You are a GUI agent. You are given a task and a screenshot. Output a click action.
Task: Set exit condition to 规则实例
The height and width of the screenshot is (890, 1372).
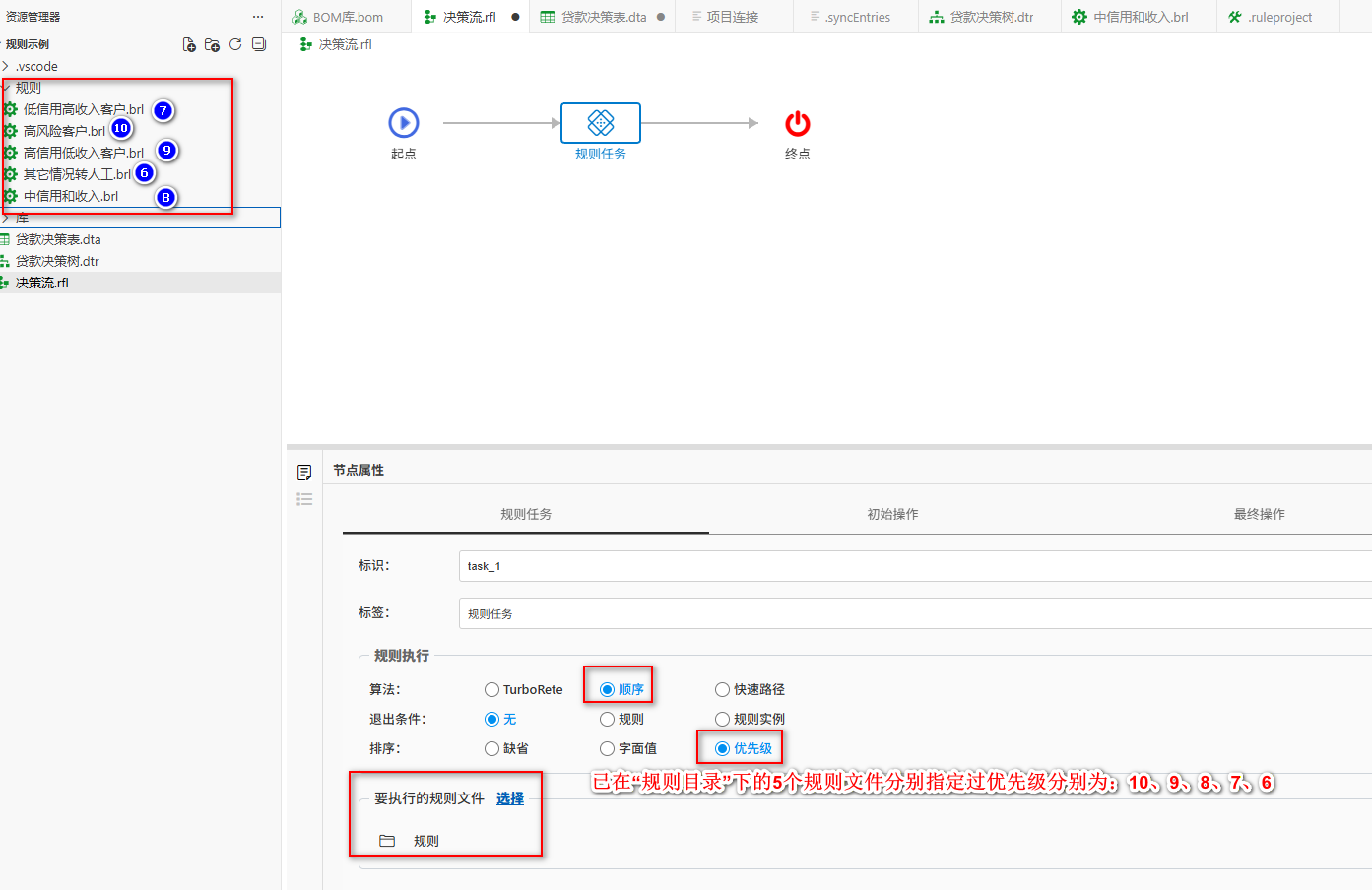coord(722,719)
